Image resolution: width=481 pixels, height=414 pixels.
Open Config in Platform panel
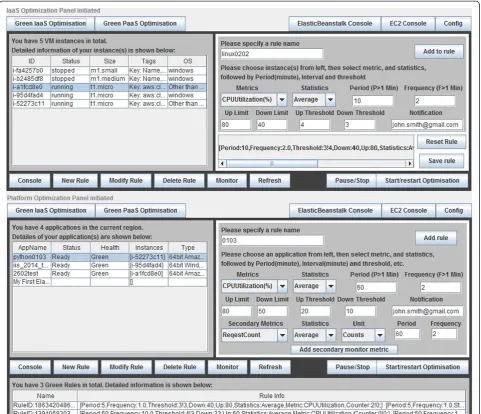pos(454,211)
